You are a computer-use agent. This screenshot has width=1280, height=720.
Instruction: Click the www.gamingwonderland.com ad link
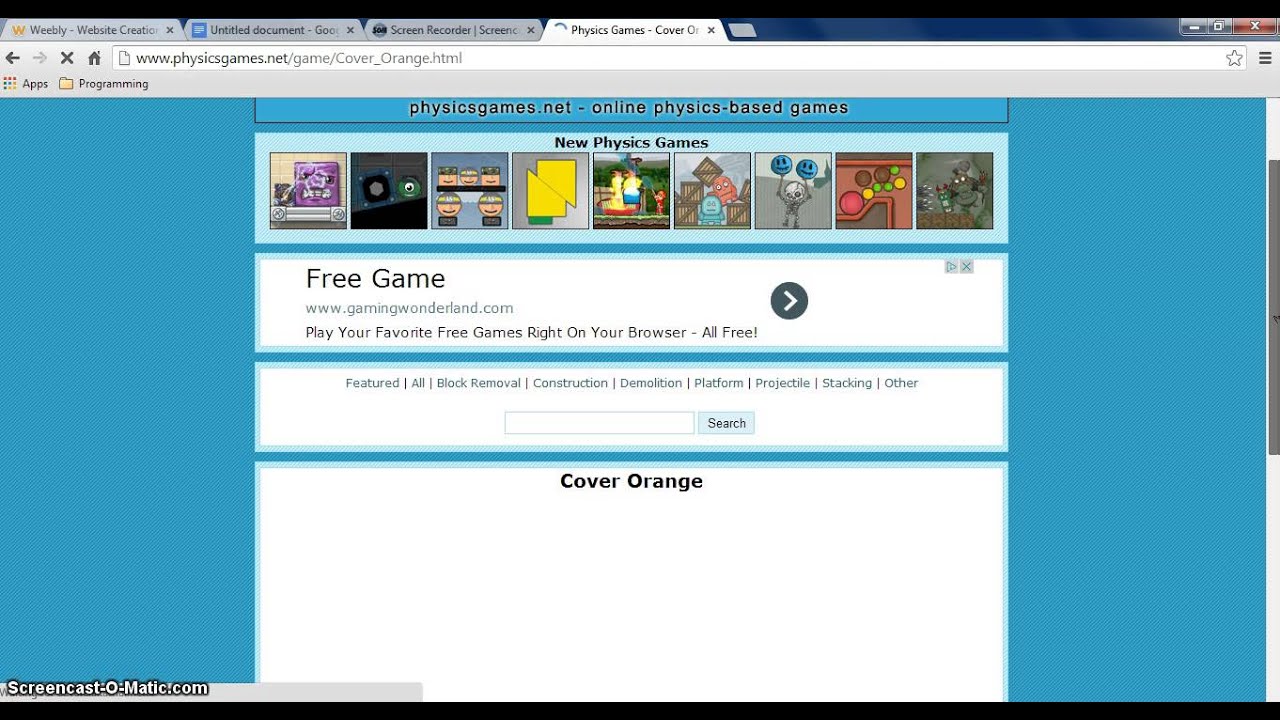tap(409, 308)
